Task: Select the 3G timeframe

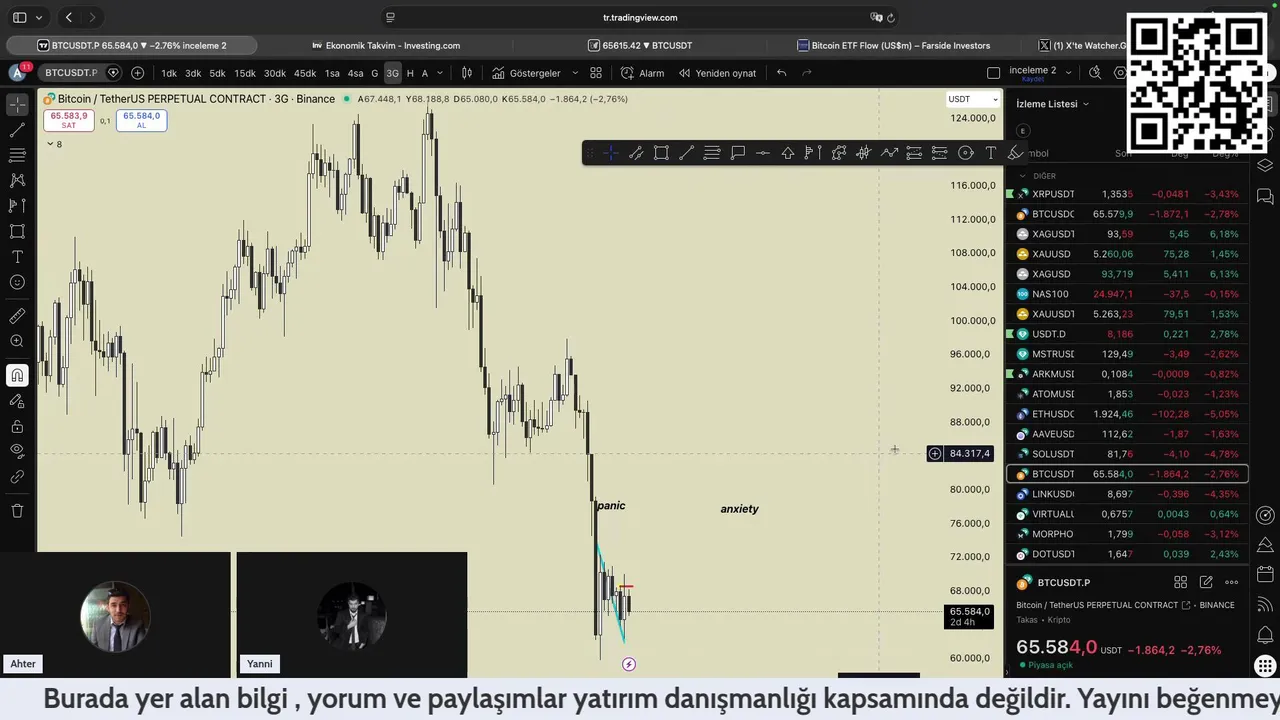Action: 392,73
